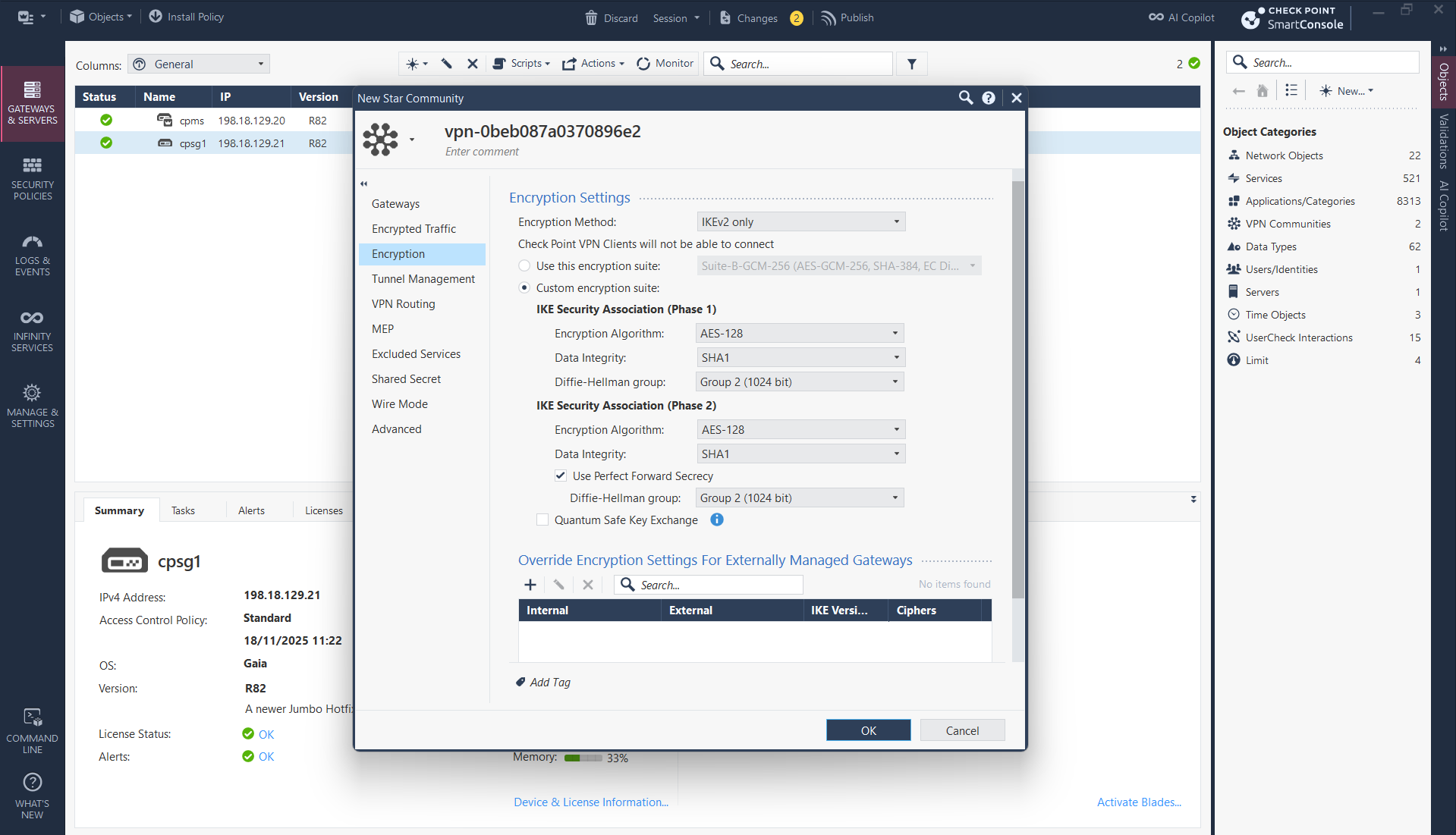Image resolution: width=1456 pixels, height=835 pixels.
Task: Click the add (plus) icon for externally managed gateways
Action: pos(530,585)
